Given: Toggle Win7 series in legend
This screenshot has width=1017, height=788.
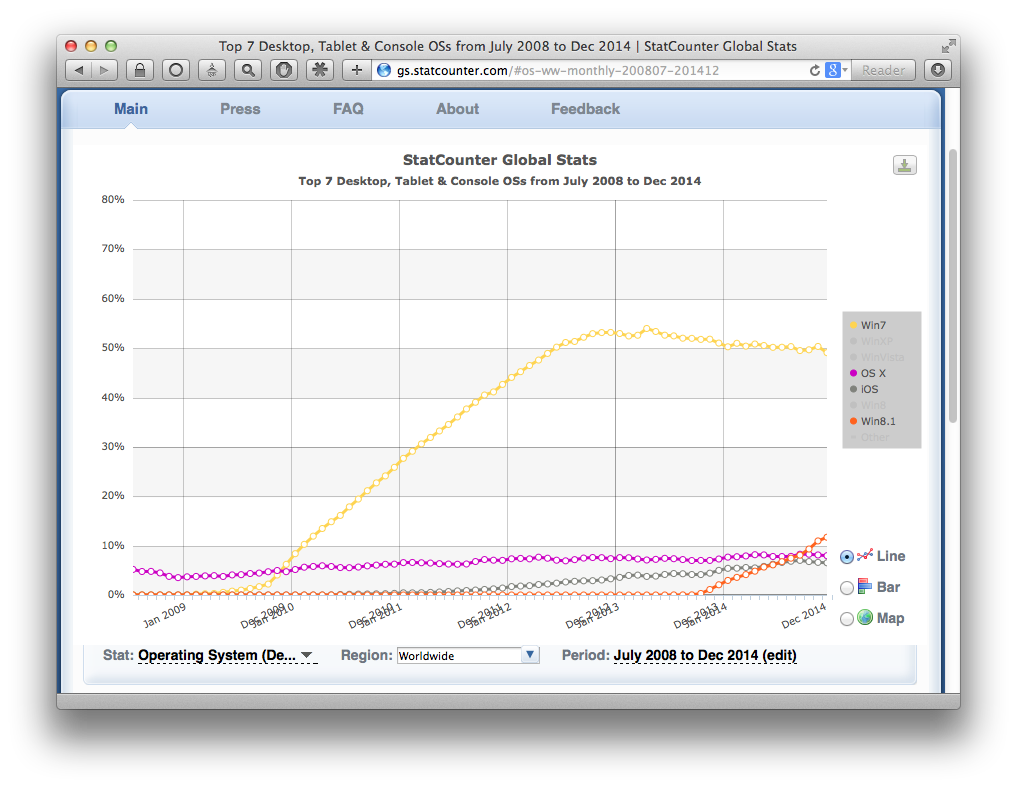Looking at the screenshot, I should pyautogui.click(x=868, y=325).
